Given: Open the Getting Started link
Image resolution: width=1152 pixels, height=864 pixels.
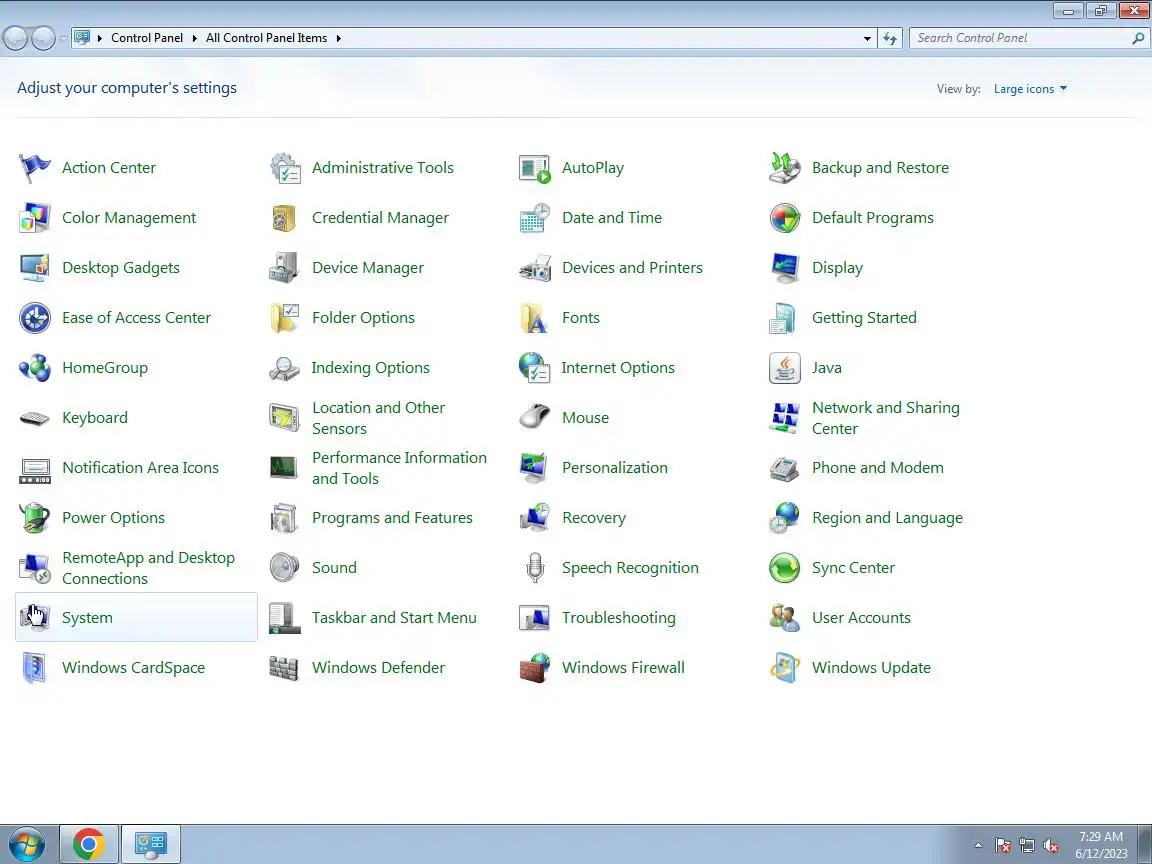Looking at the screenshot, I should tap(864, 318).
